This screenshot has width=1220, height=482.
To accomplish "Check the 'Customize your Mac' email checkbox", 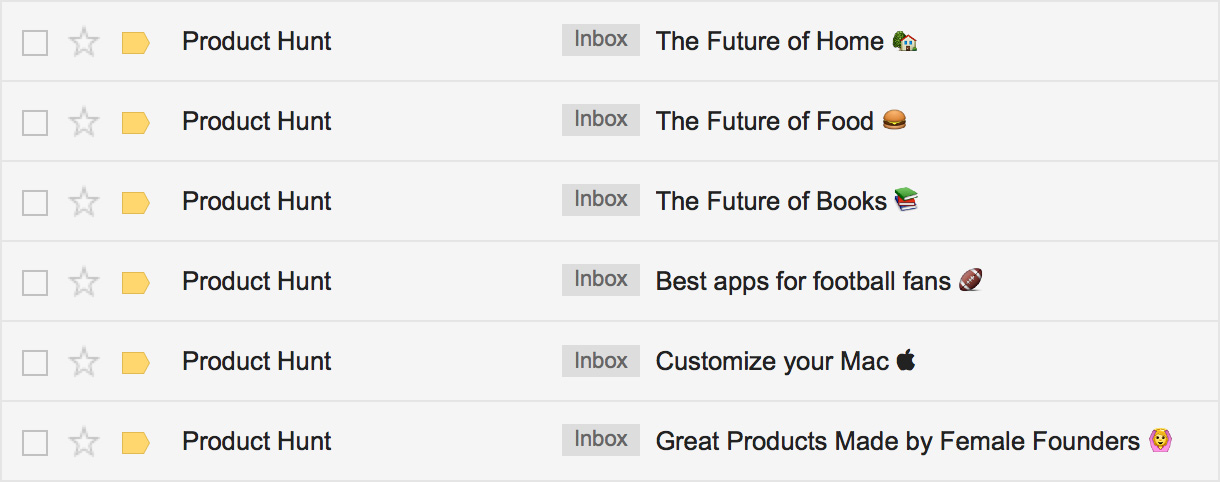I will point(35,362).
